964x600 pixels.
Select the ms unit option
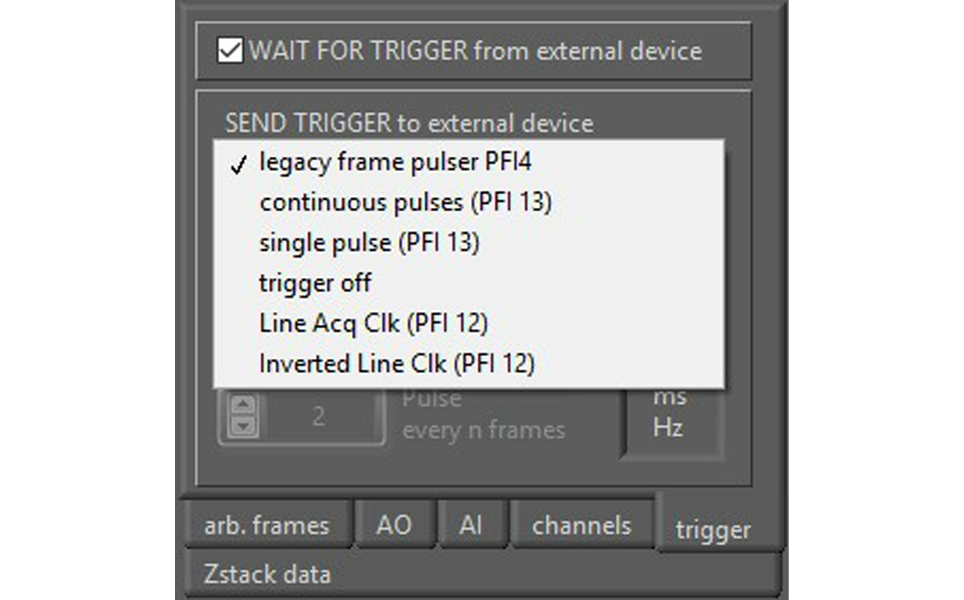pos(670,398)
